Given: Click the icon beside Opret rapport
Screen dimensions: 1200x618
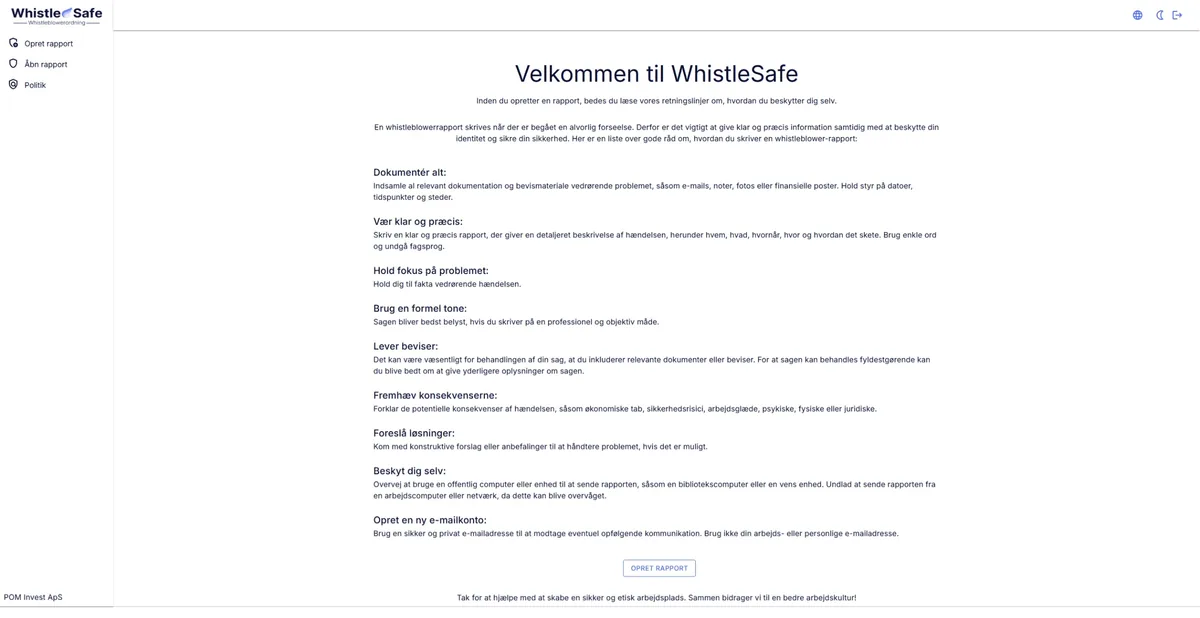Looking at the screenshot, I should pos(14,43).
